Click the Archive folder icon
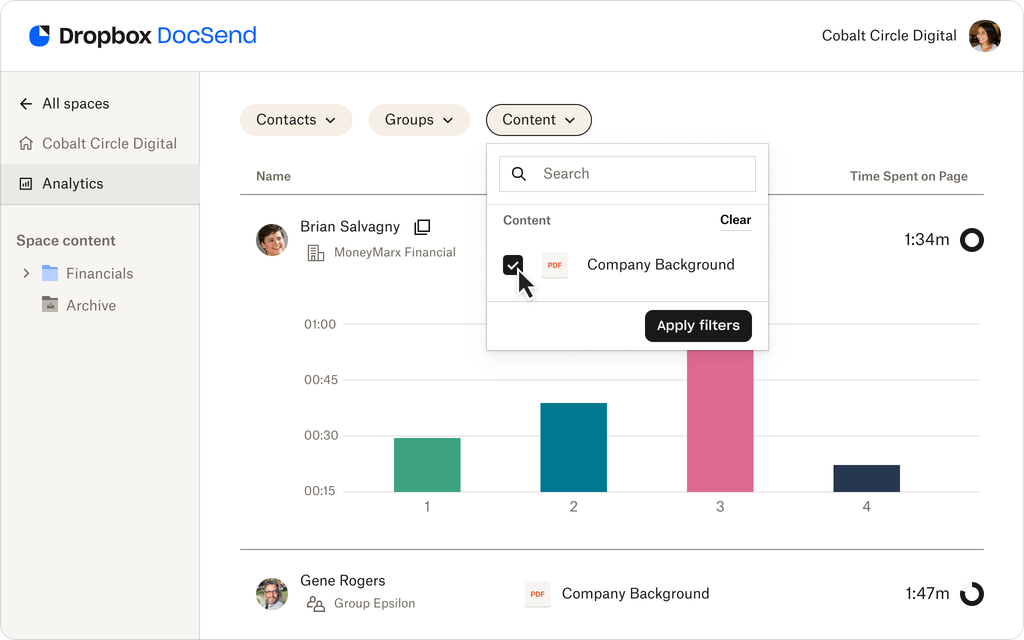 tap(50, 305)
